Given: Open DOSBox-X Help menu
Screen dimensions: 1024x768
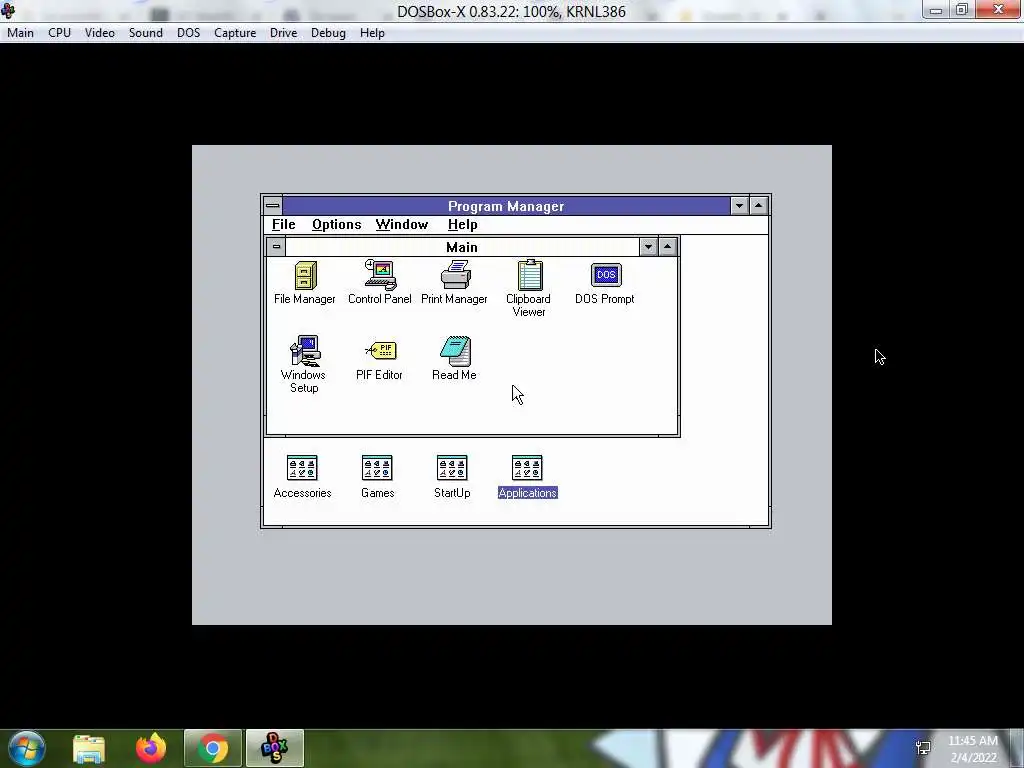Looking at the screenshot, I should coord(372,33).
